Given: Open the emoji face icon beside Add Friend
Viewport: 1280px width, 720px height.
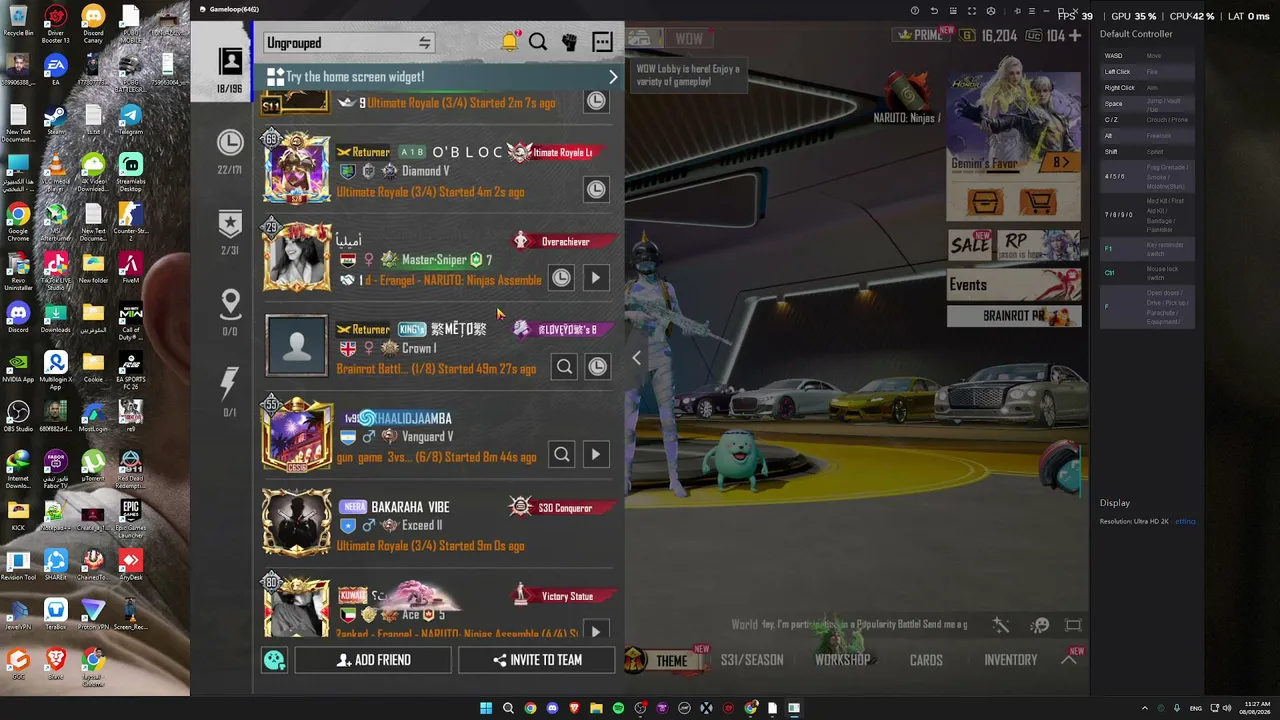Looking at the screenshot, I should pyautogui.click(x=274, y=660).
